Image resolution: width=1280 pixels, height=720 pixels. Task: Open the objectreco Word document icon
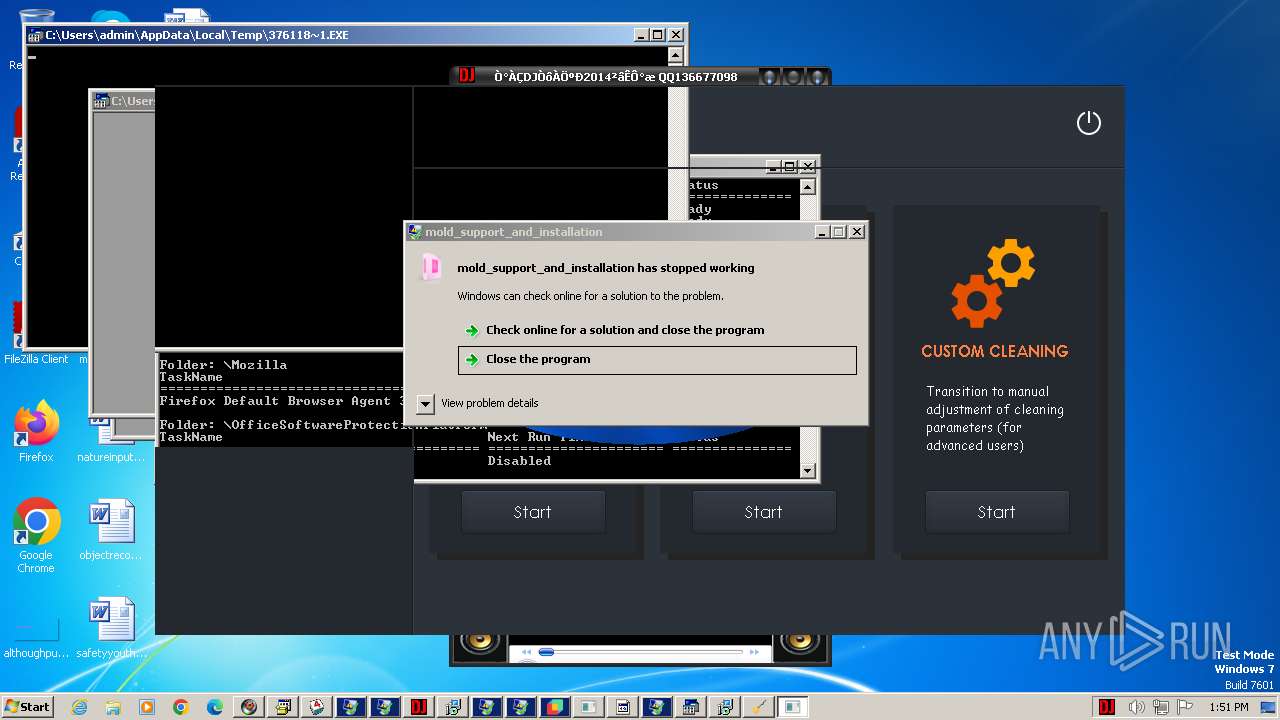110,531
